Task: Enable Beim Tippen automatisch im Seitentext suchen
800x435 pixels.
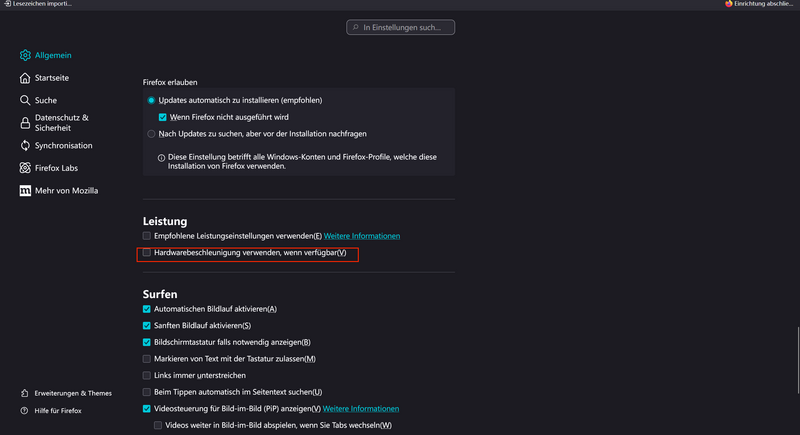Action: click(x=146, y=392)
